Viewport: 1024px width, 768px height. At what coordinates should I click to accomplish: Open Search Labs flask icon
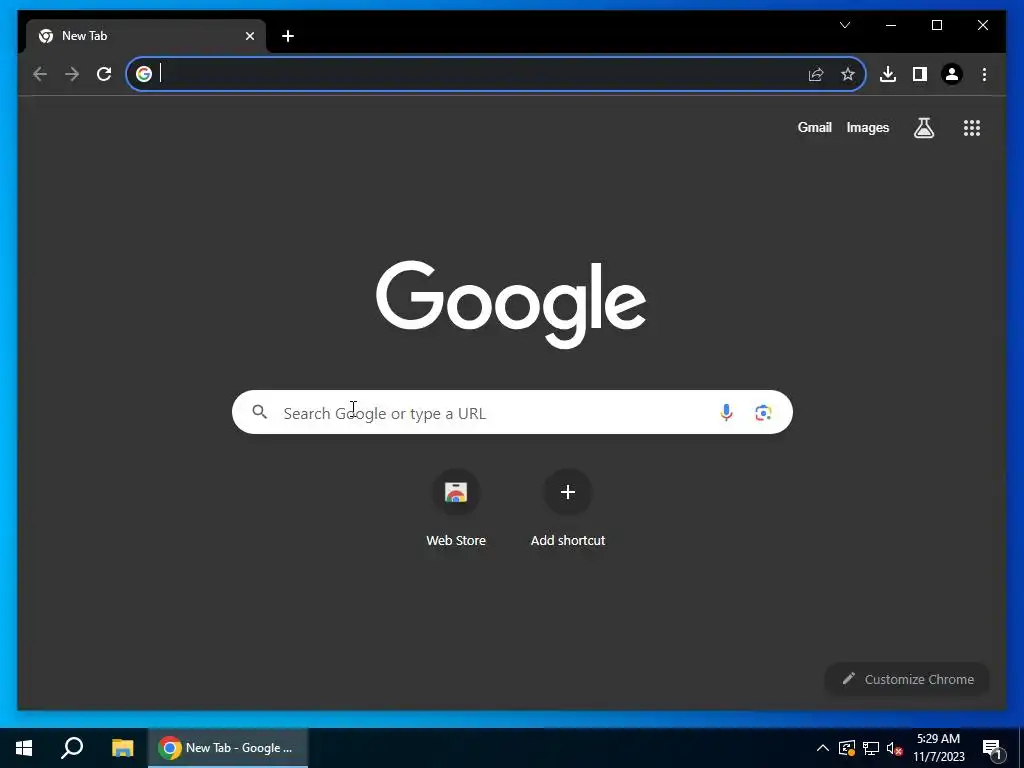tap(923, 128)
